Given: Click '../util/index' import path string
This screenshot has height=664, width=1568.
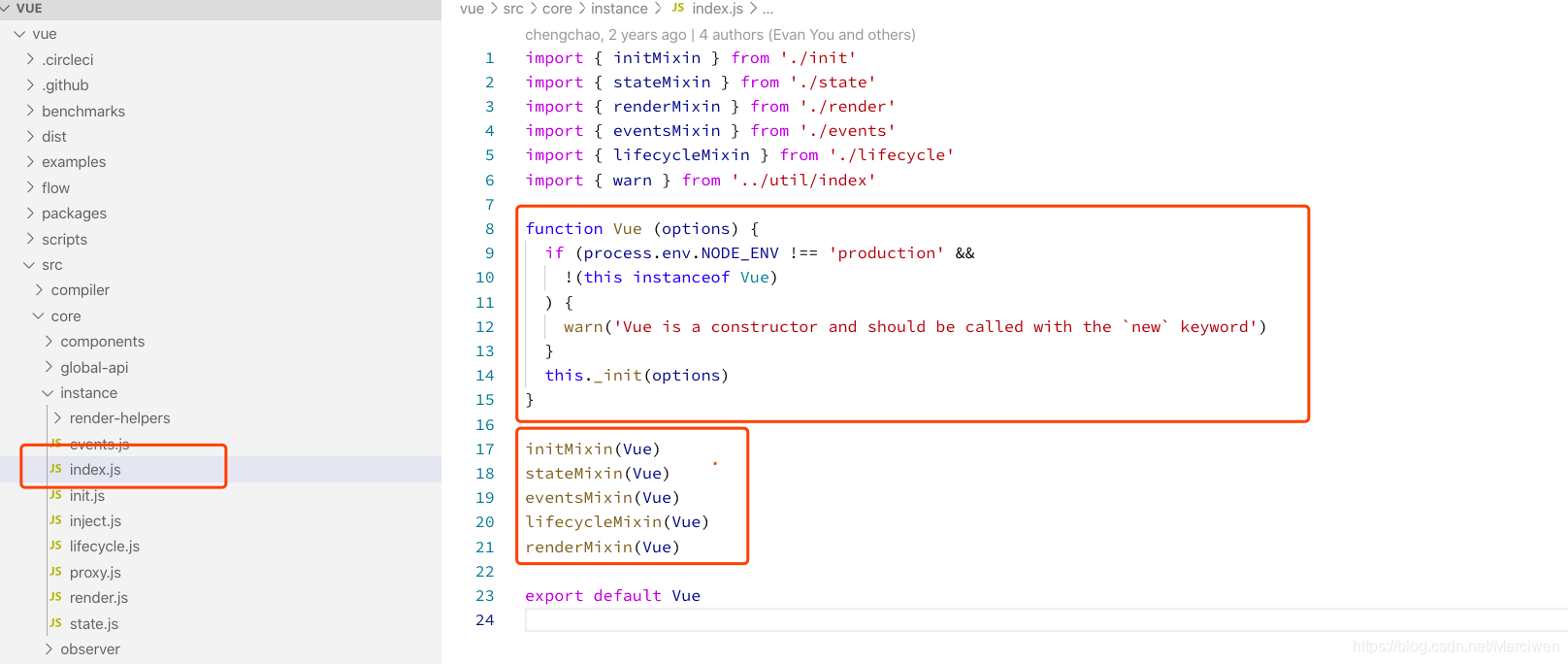Looking at the screenshot, I should pyautogui.click(x=803, y=181).
